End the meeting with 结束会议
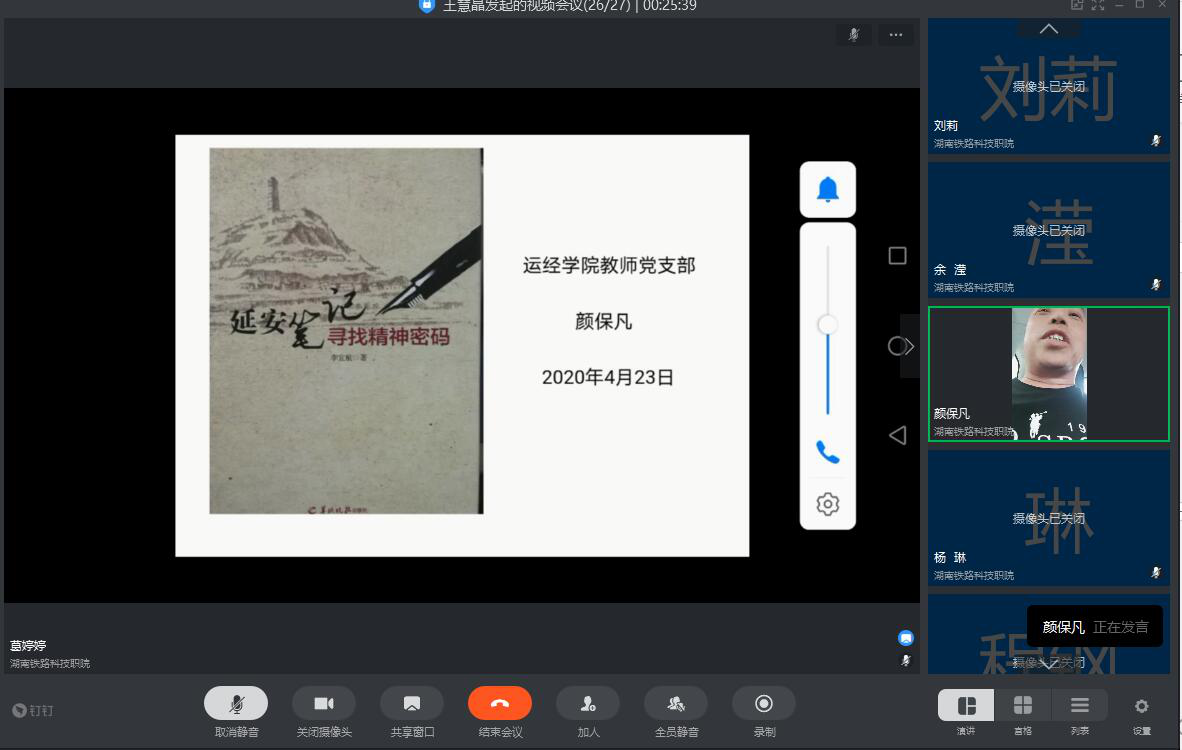 [500, 703]
